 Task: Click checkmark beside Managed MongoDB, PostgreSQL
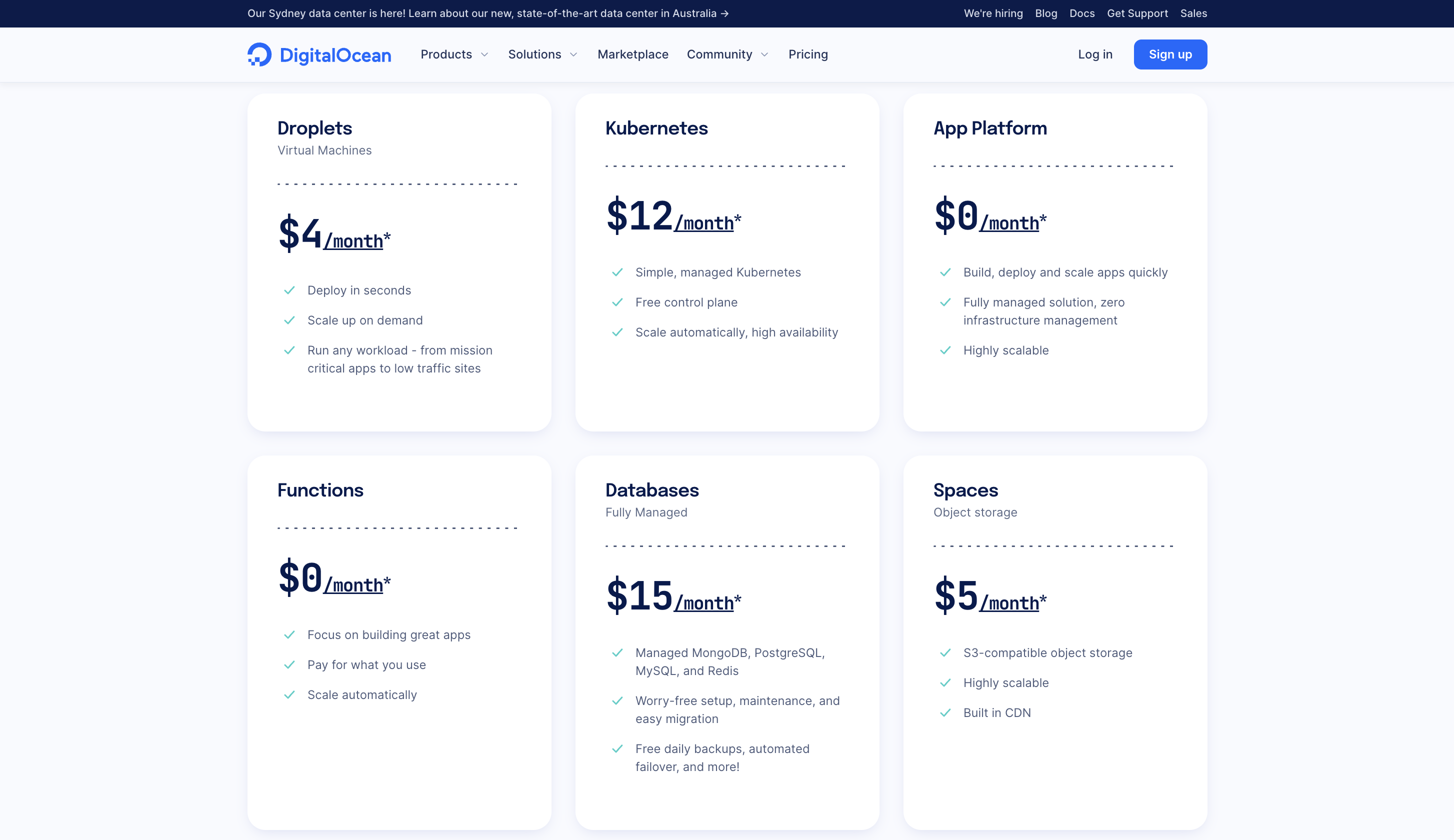click(x=617, y=652)
